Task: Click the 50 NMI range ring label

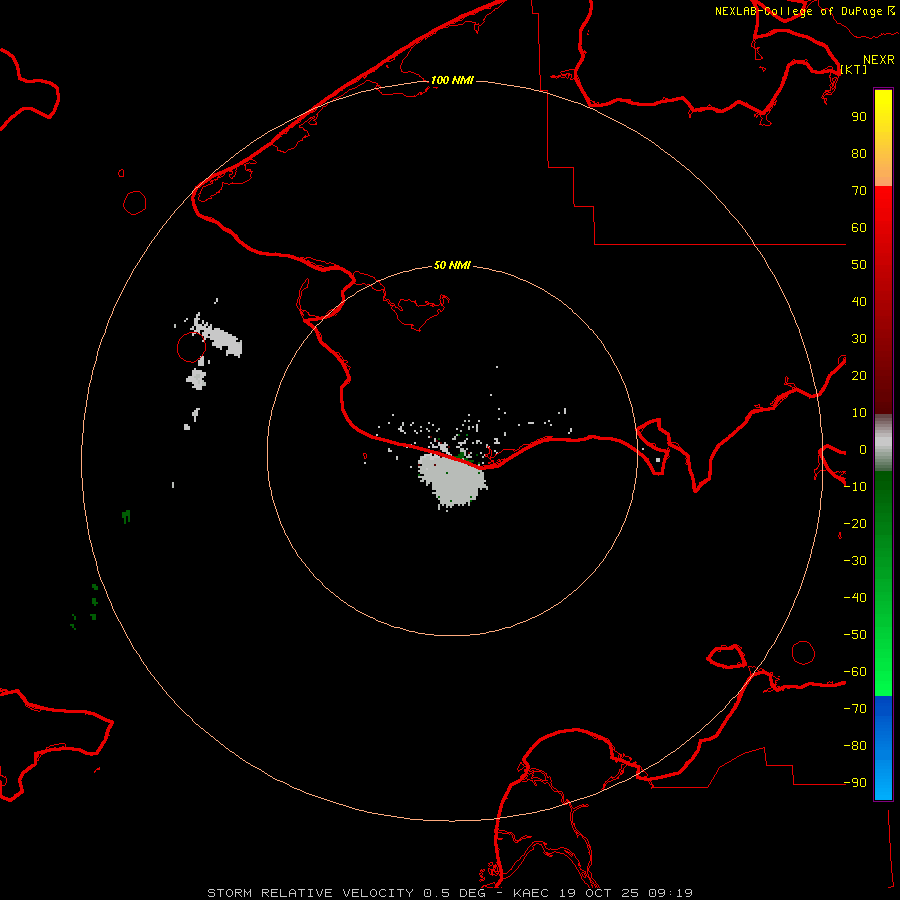Action: point(452,265)
